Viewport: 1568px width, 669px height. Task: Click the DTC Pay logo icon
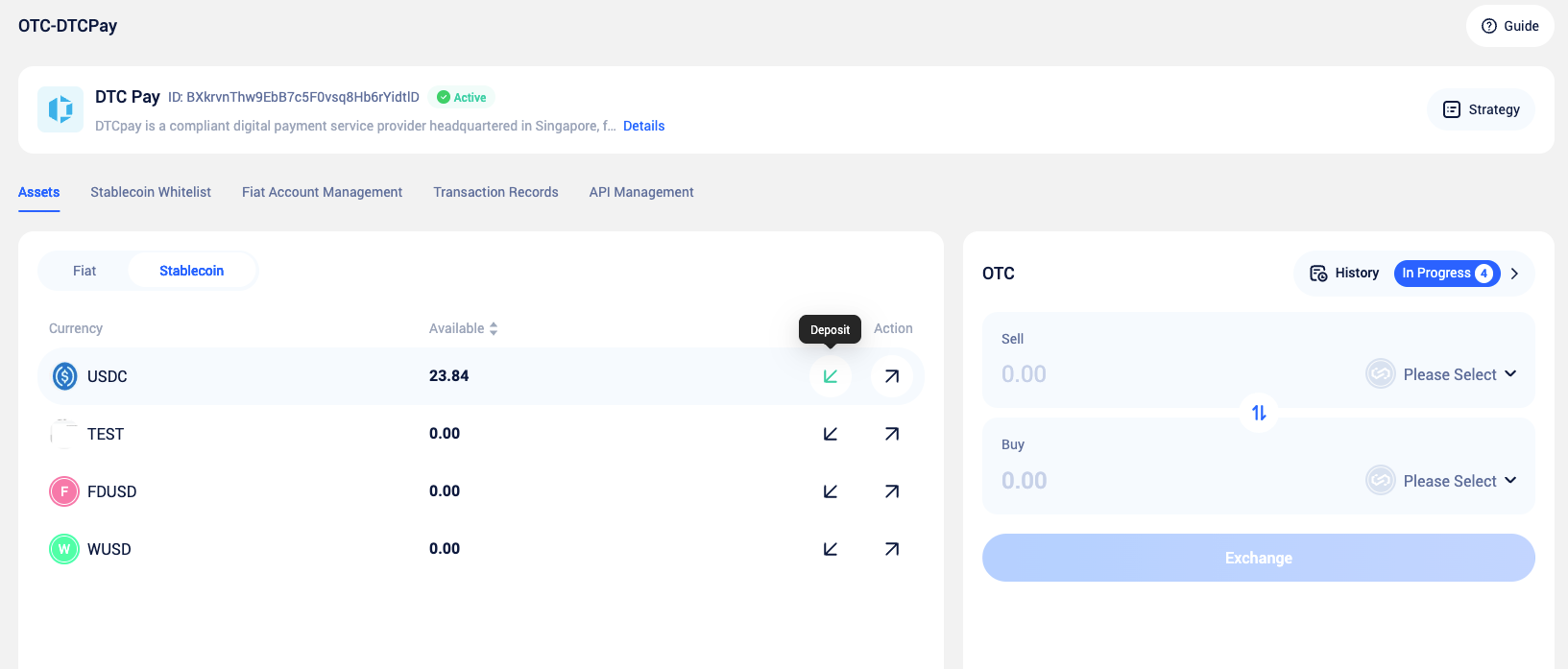click(x=60, y=109)
